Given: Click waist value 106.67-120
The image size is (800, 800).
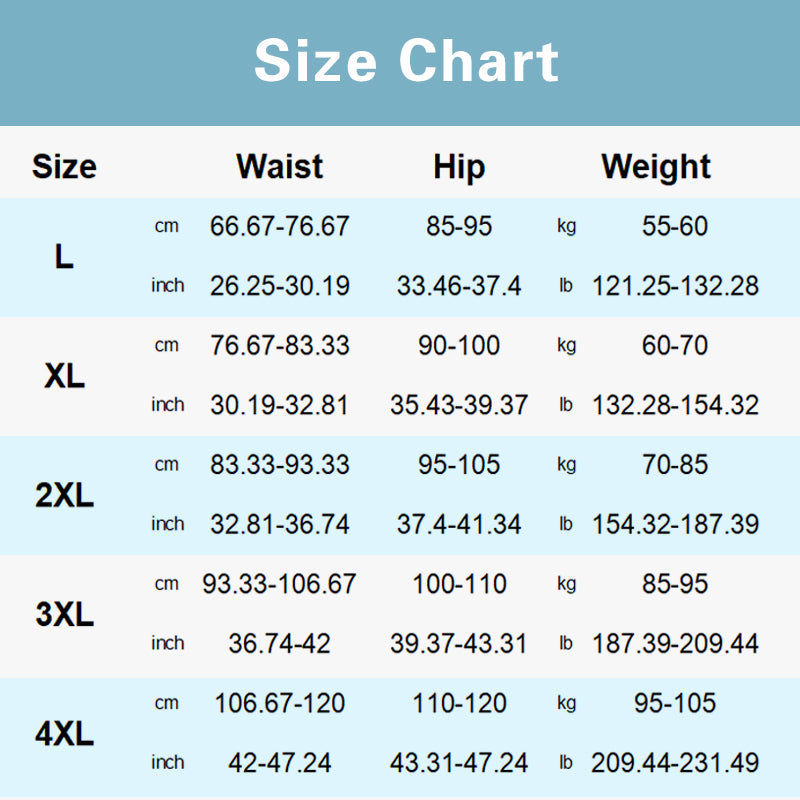Looking at the screenshot, I should 280,703.
